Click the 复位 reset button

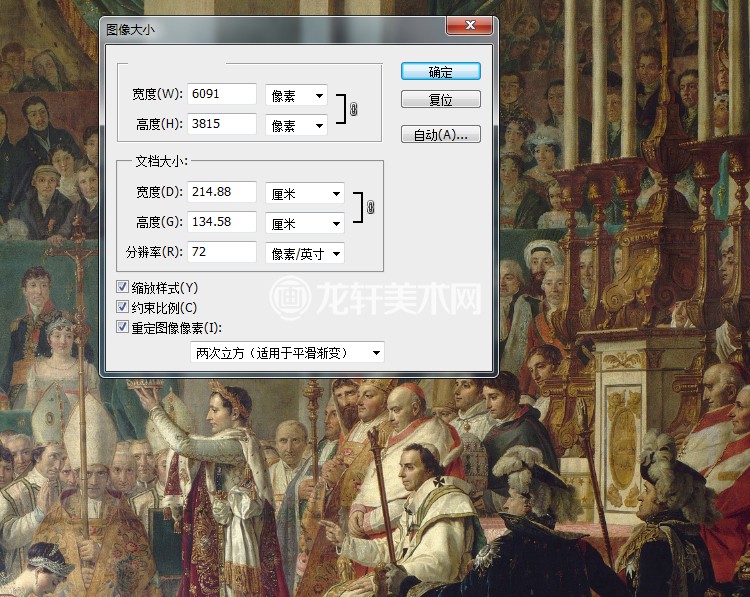(441, 100)
